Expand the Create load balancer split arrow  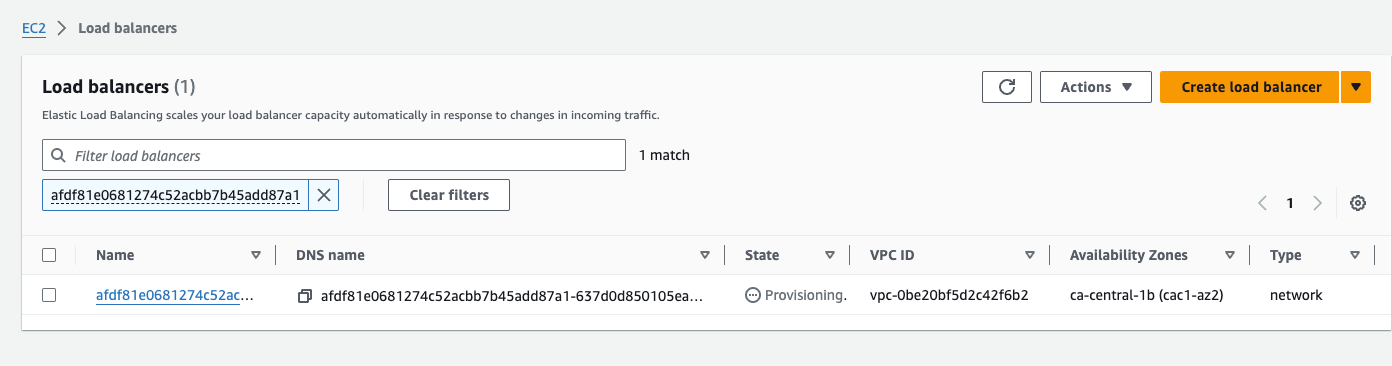(x=1355, y=87)
